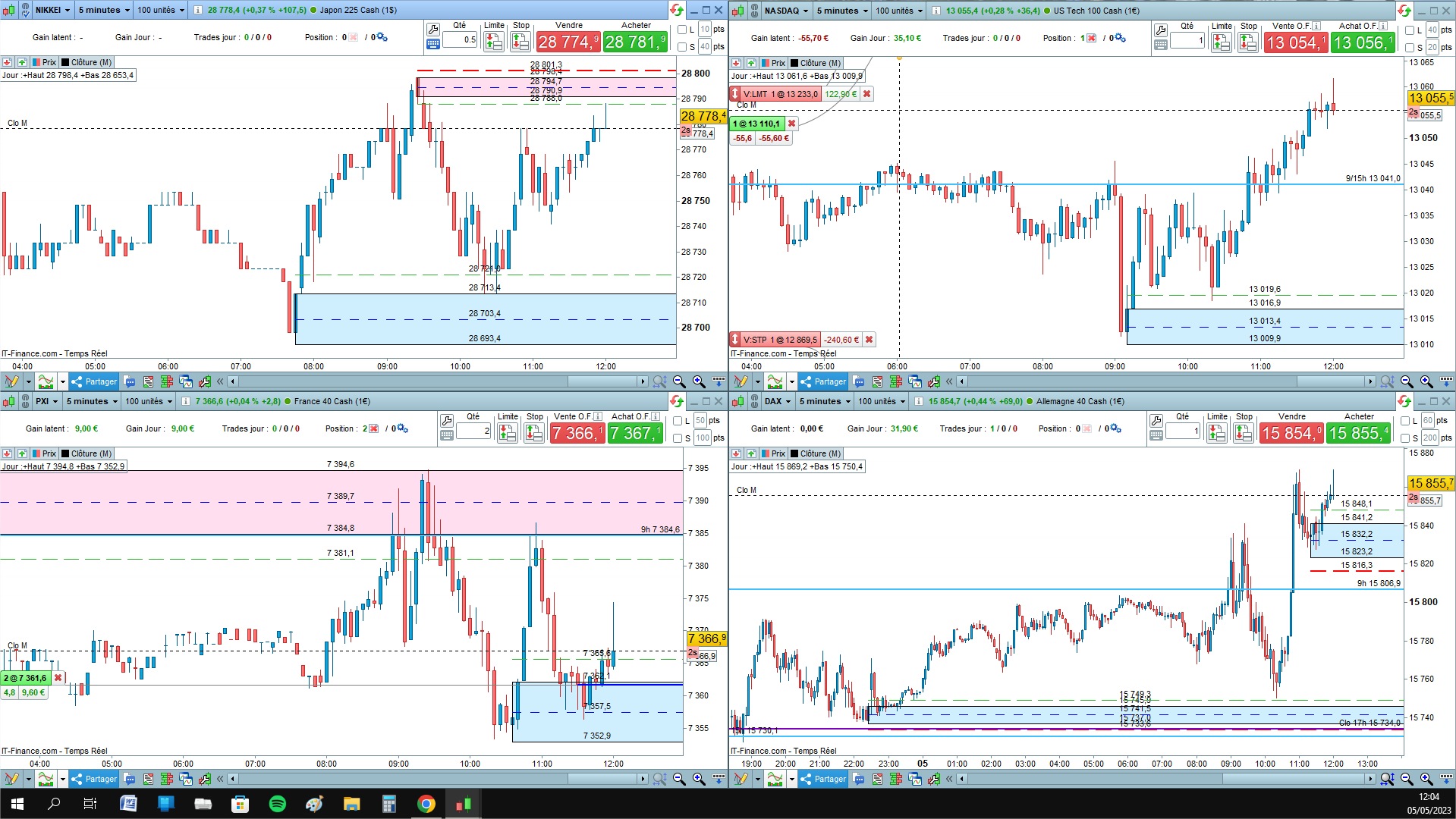Enable the S stop checkbox in NIKKEI panel
The width and height of the screenshot is (1456, 819).
(681, 47)
